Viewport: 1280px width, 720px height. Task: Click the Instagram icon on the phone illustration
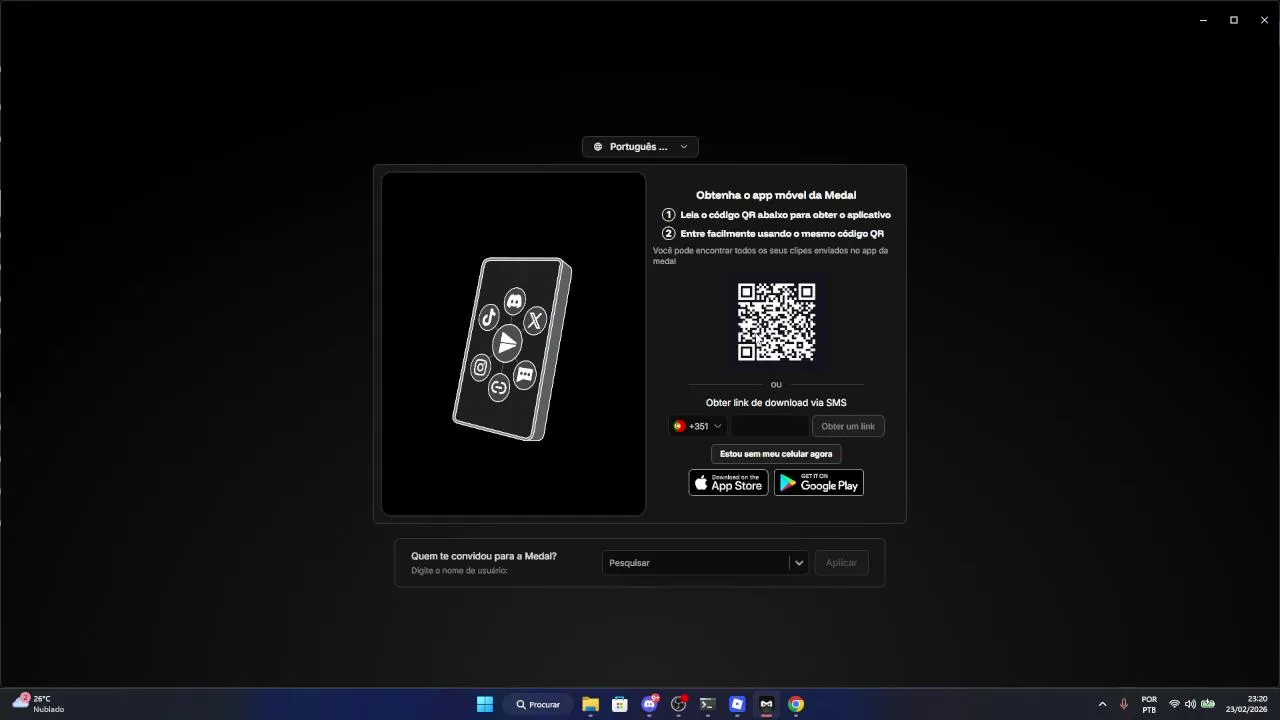(480, 367)
